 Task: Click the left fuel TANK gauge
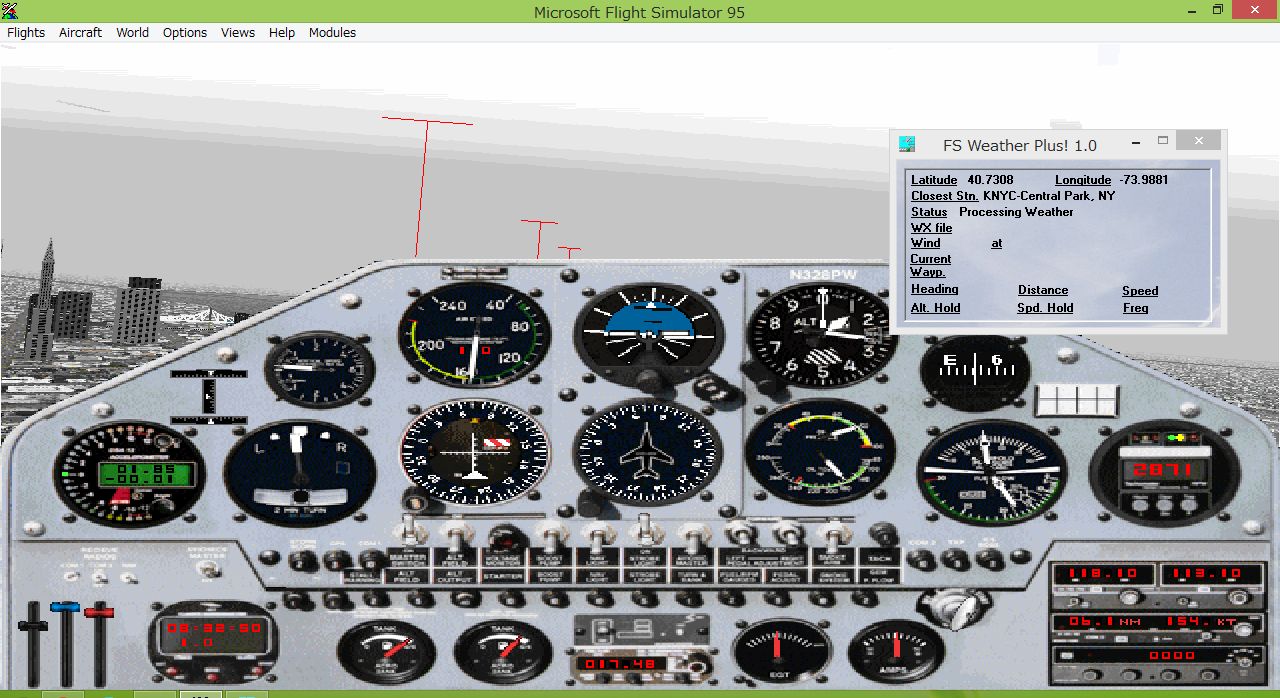(x=385, y=652)
